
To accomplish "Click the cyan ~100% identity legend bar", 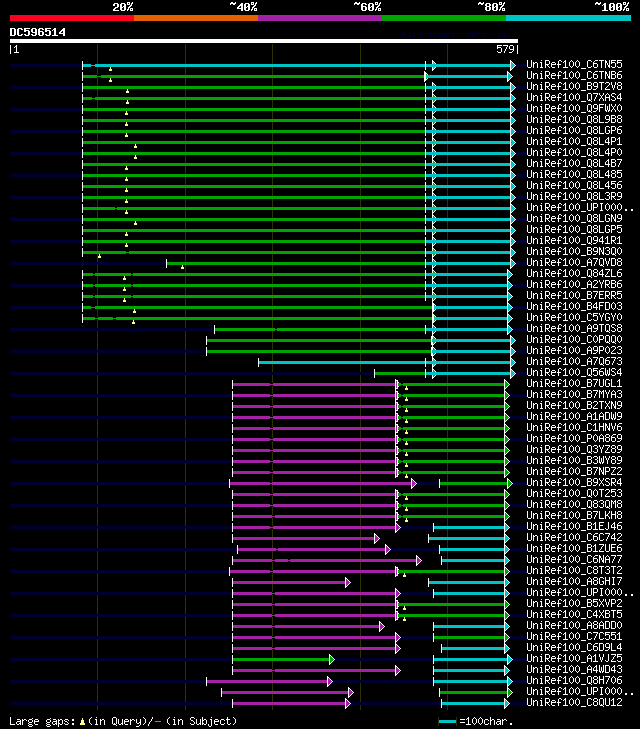I will click(x=568, y=18).
